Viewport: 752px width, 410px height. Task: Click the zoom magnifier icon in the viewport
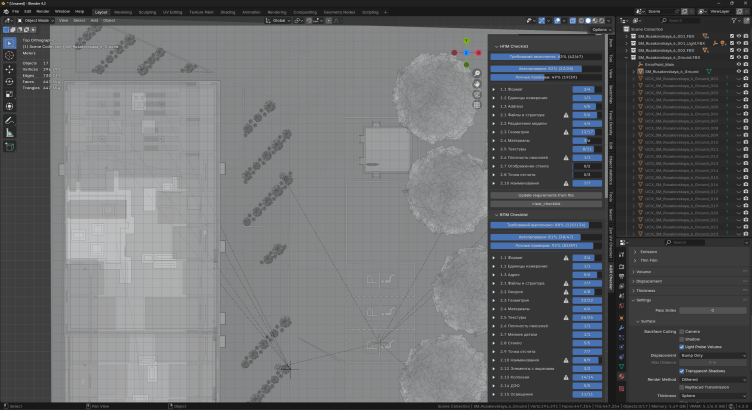pos(477,74)
